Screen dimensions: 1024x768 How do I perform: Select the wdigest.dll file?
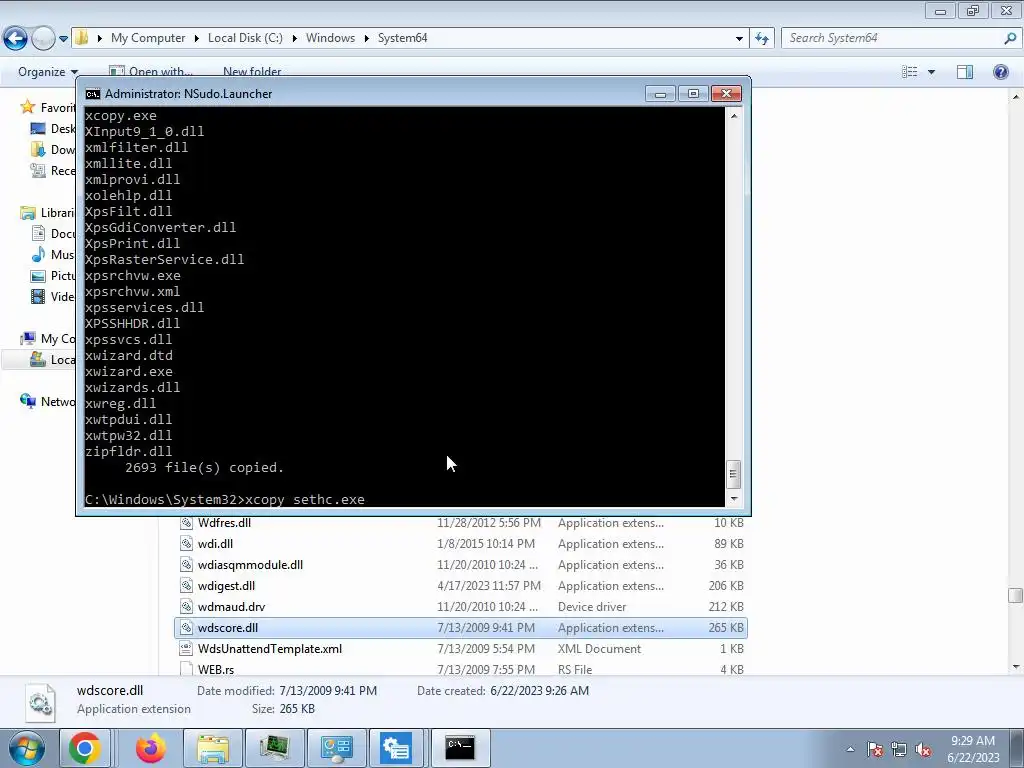(226, 586)
